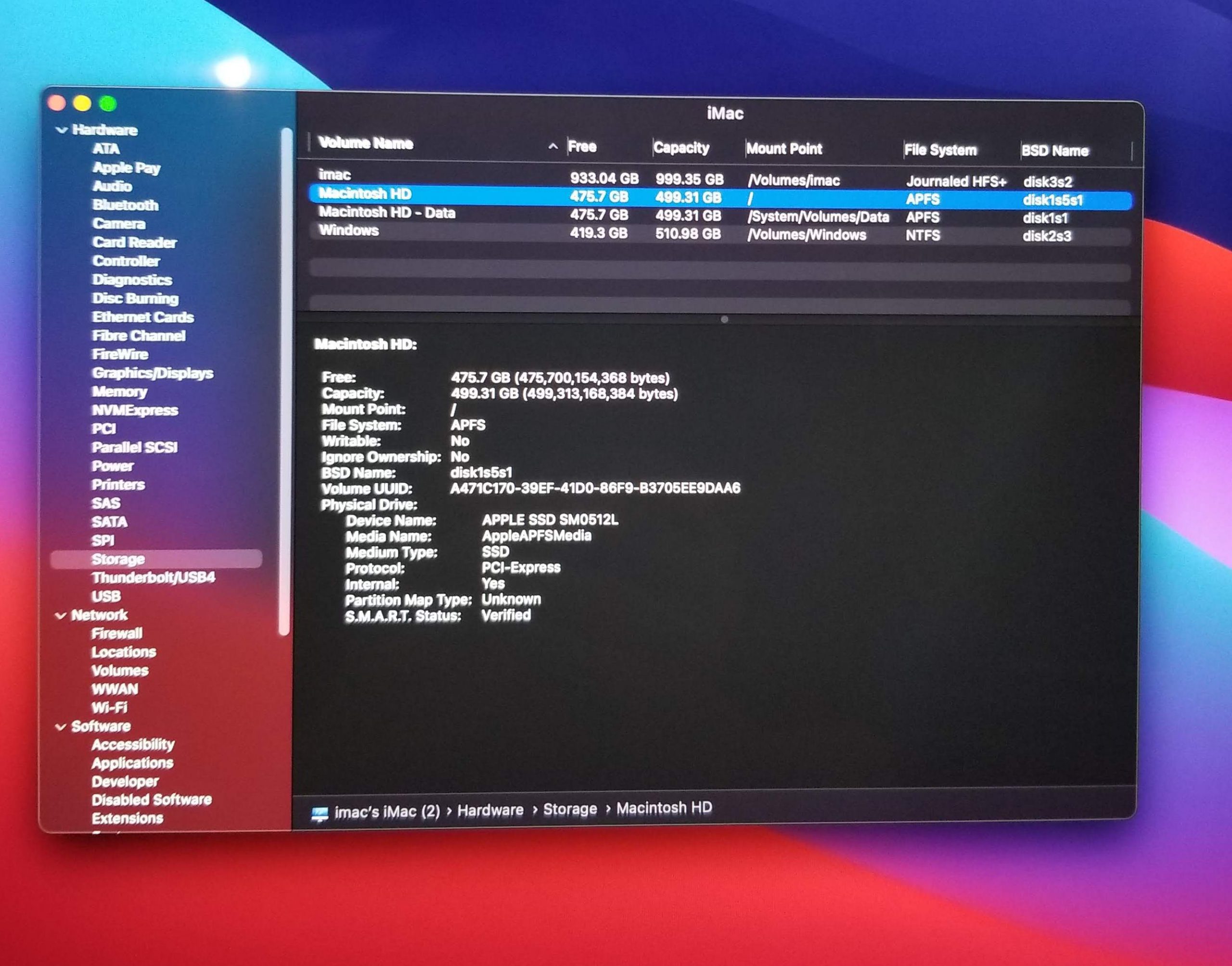Collapse the Hardware section chevron
This screenshot has height=966, width=1232.
62,130
